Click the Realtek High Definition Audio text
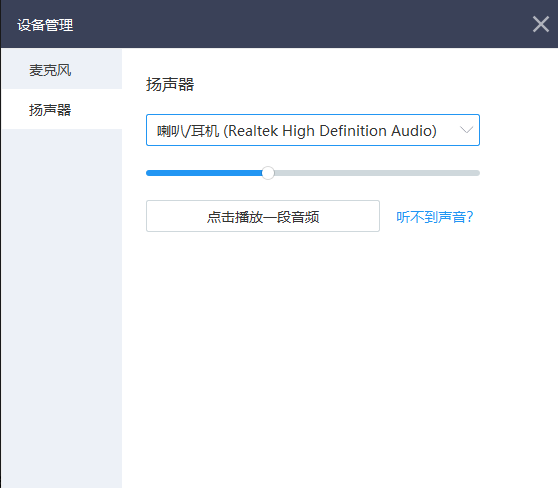Screen dimensions: 558x488 tap(330, 131)
